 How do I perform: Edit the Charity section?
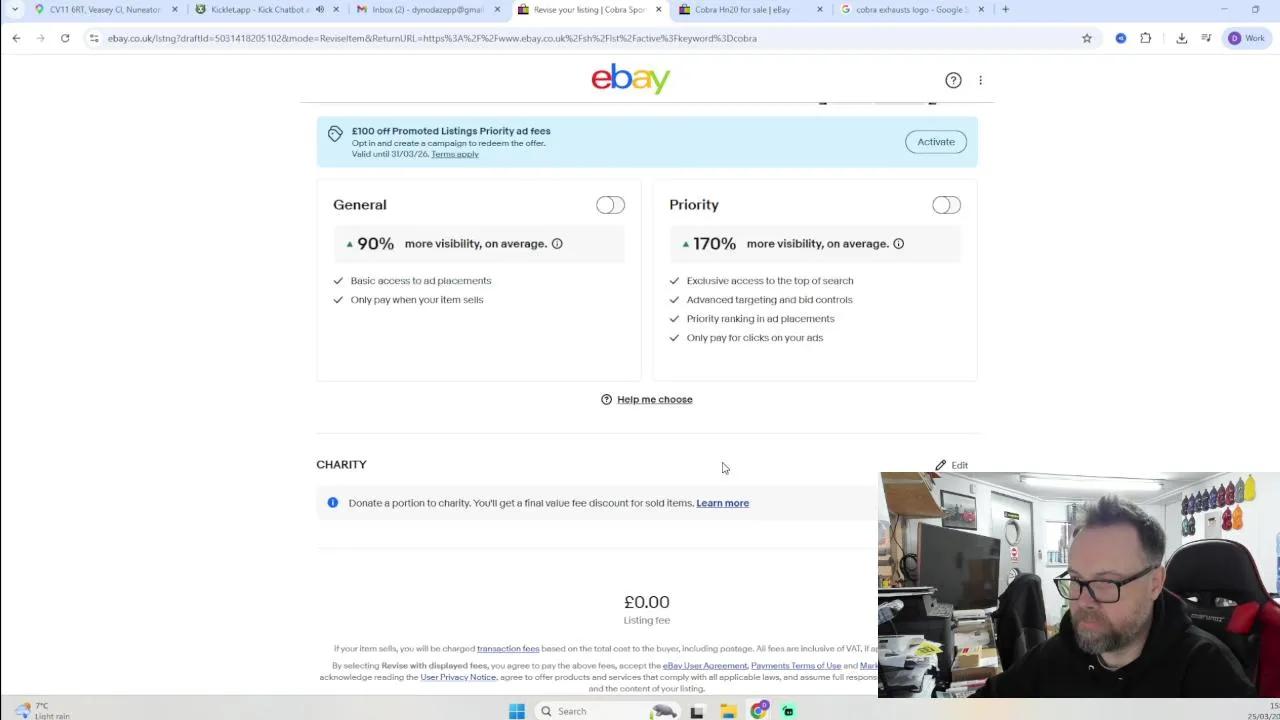951,465
